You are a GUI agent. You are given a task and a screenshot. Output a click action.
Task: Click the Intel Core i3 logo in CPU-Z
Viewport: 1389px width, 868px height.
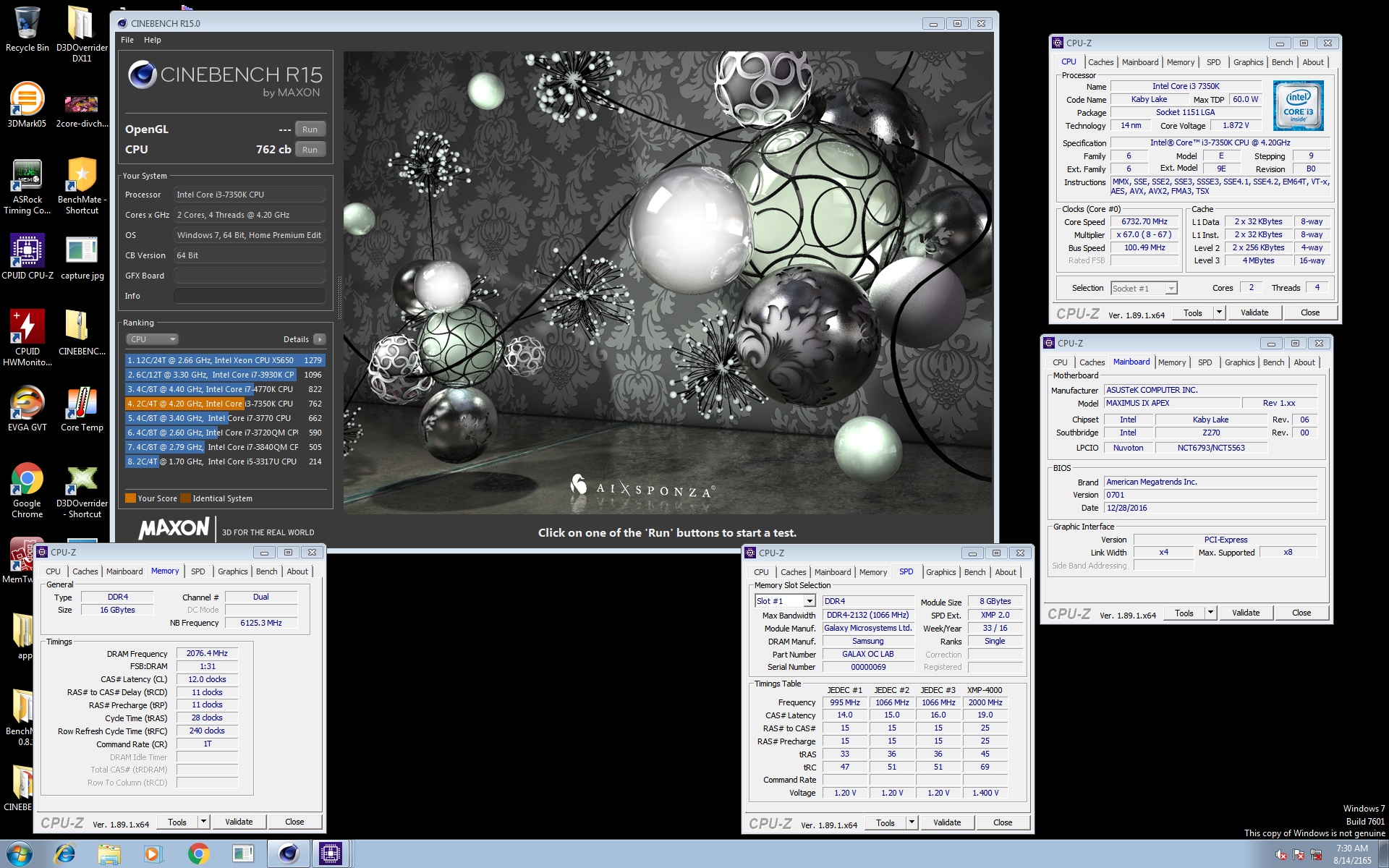1298,106
